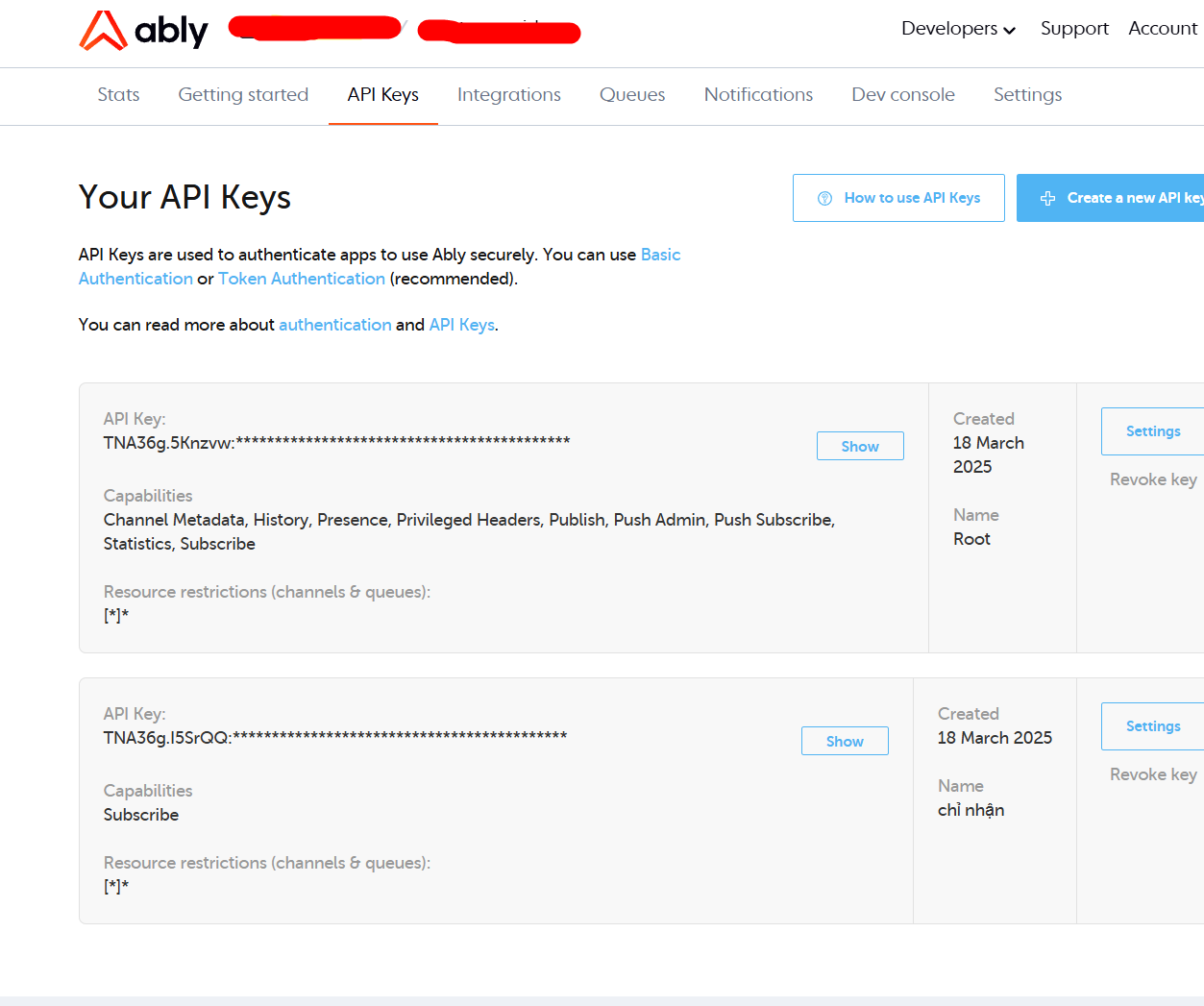Click the How to use API Keys button
This screenshot has height=1006, width=1204.
pyautogui.click(x=898, y=198)
